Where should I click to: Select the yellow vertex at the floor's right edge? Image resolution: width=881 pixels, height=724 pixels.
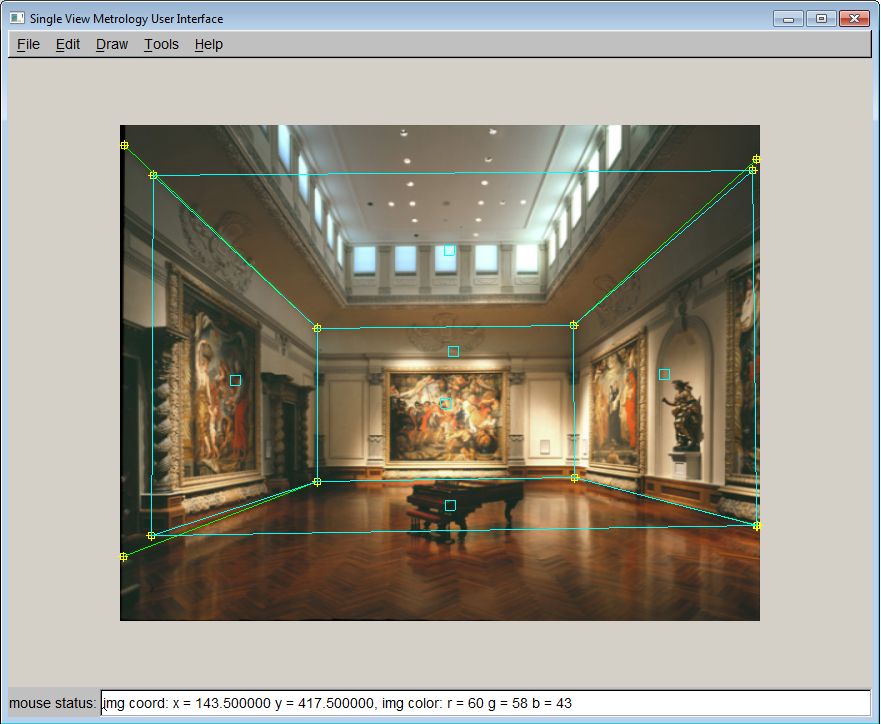pyautogui.click(x=756, y=526)
